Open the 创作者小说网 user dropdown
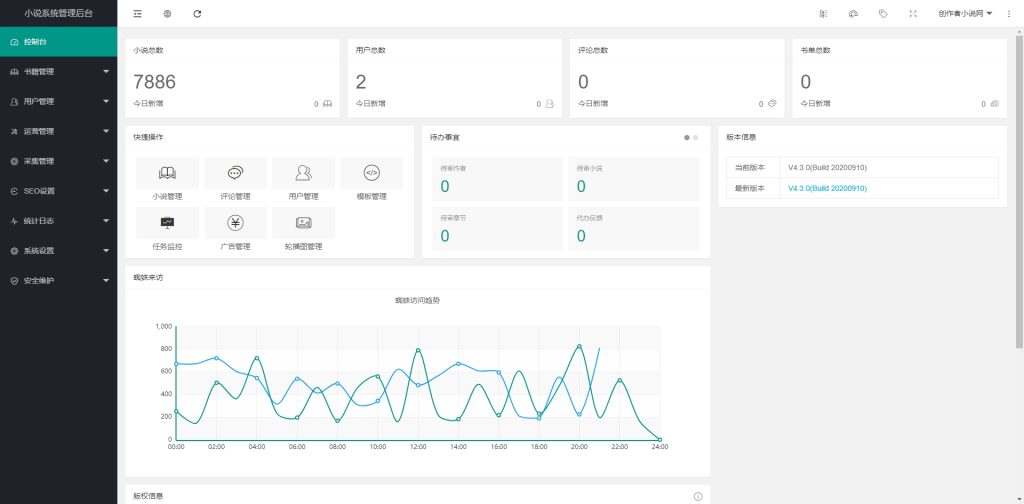1024x504 pixels. tap(965, 13)
